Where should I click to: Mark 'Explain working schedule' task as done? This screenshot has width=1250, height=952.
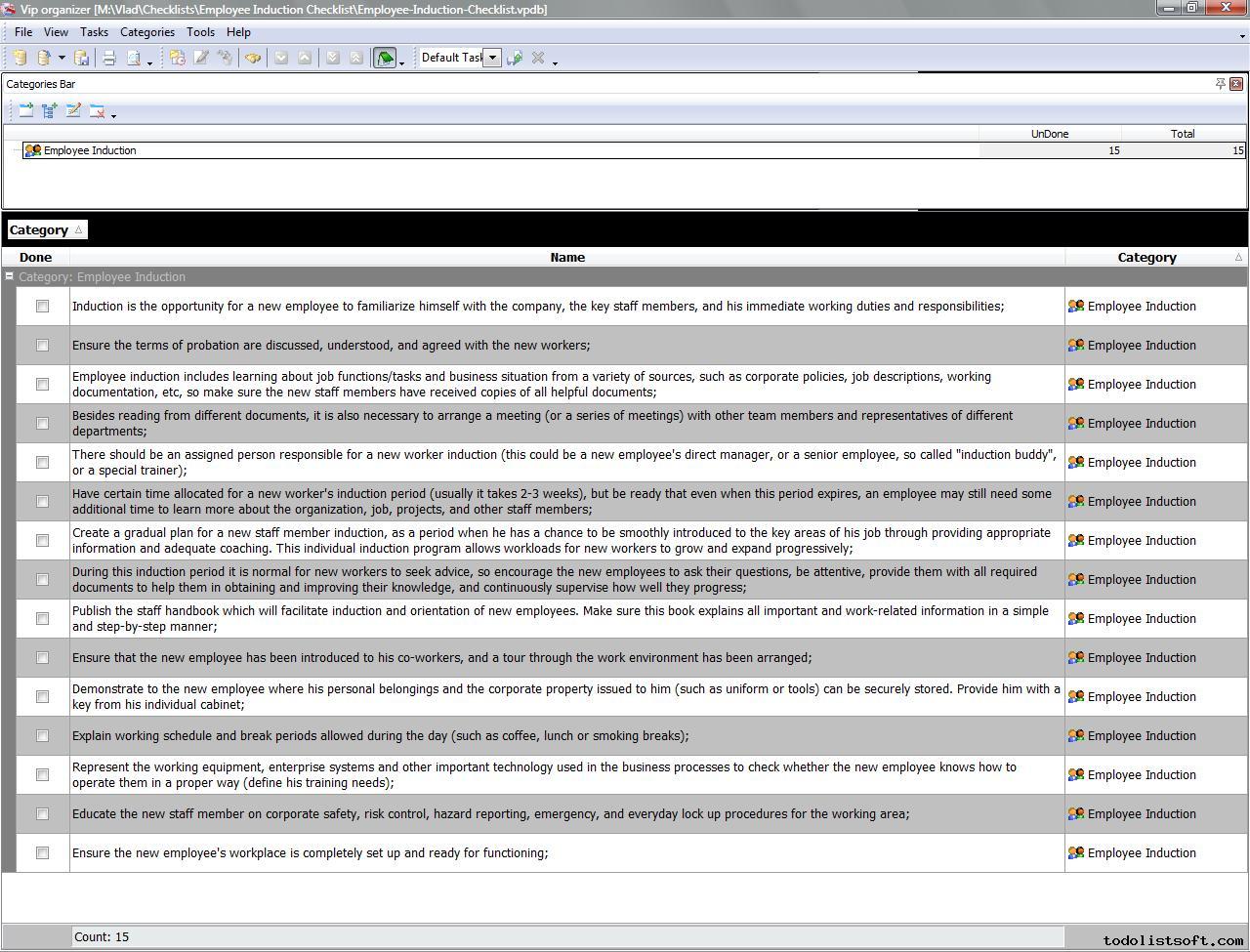[42, 736]
